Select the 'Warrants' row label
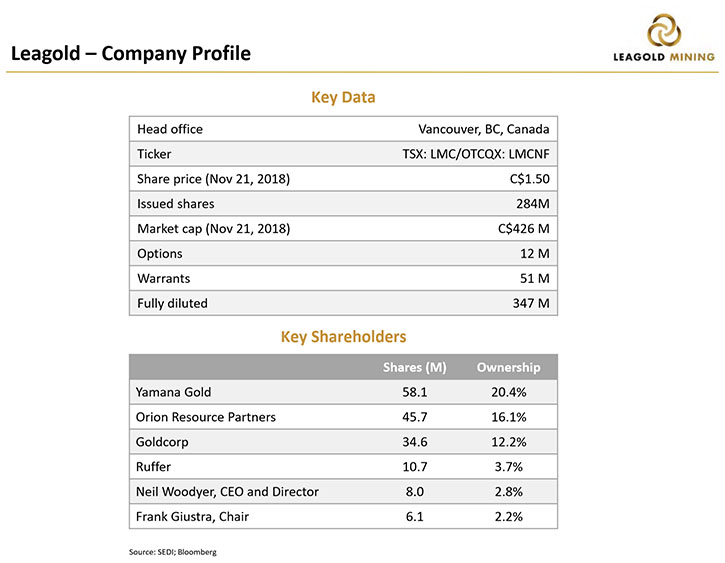 click(x=164, y=279)
